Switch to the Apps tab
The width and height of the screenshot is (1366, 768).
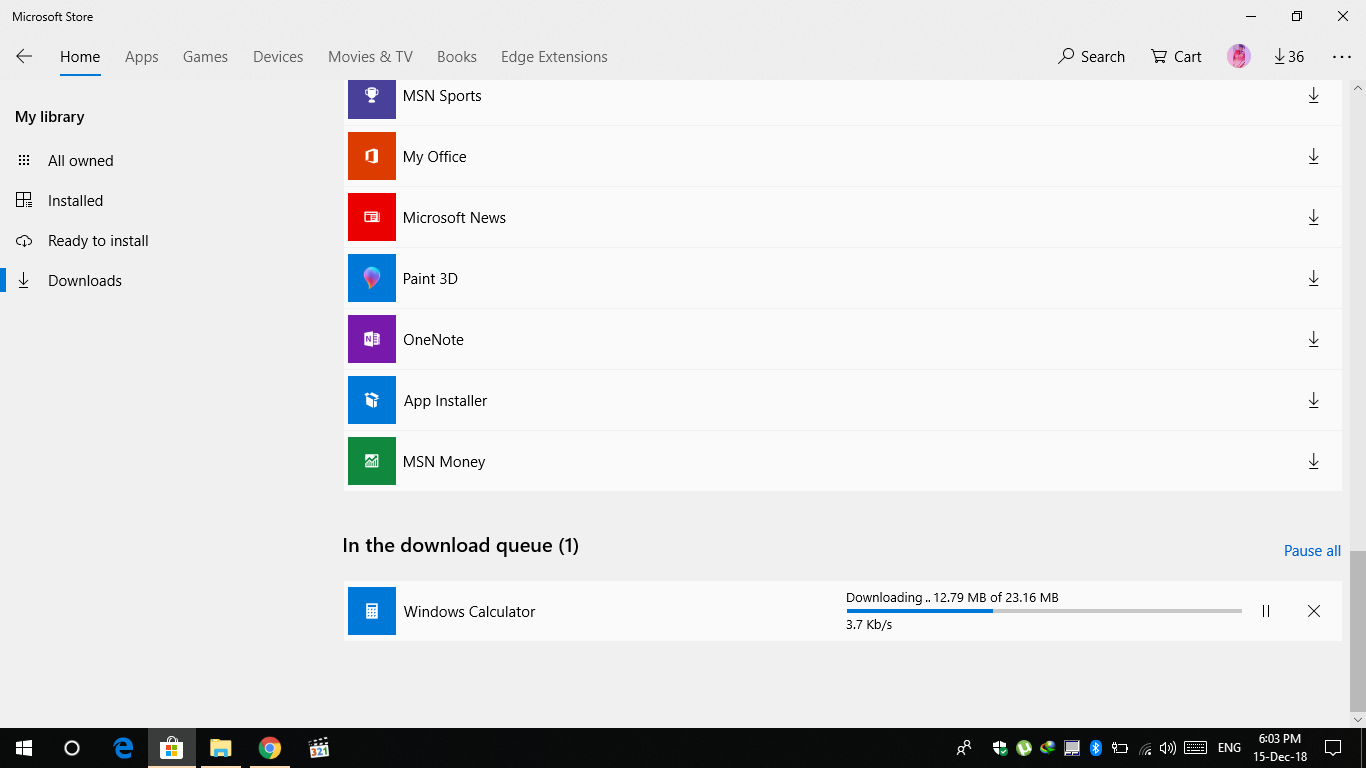click(x=142, y=57)
